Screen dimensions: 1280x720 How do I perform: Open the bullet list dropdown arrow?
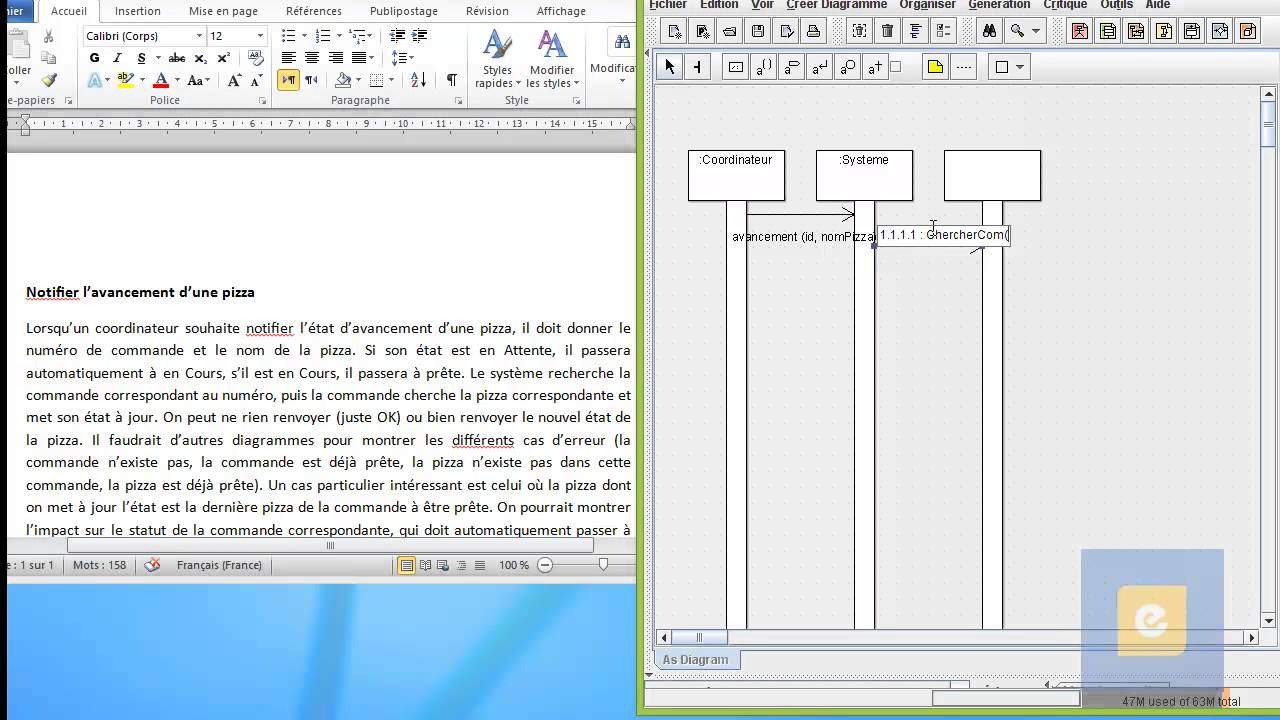pos(304,36)
